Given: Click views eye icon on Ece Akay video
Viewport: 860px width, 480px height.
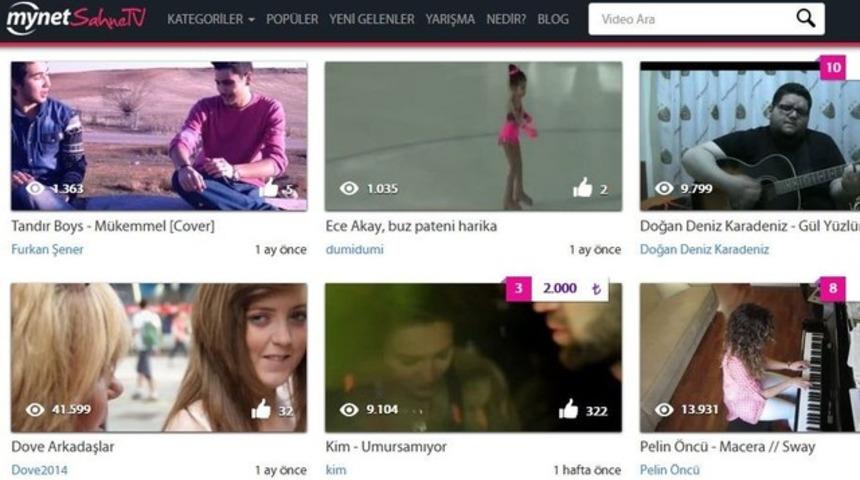Looking at the screenshot, I should click(x=349, y=188).
